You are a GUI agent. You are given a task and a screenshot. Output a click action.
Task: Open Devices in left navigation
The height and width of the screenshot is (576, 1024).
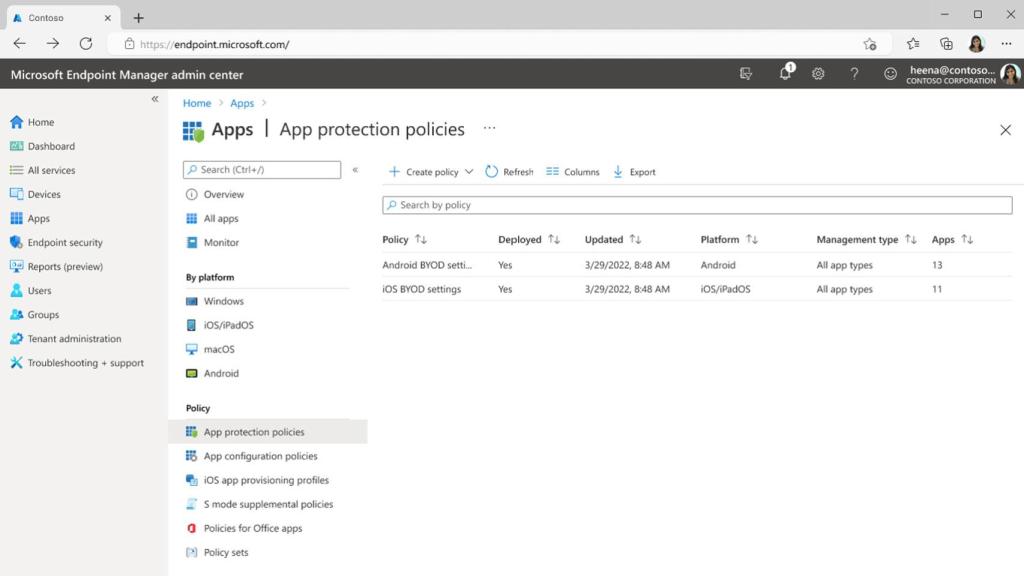[36, 195]
